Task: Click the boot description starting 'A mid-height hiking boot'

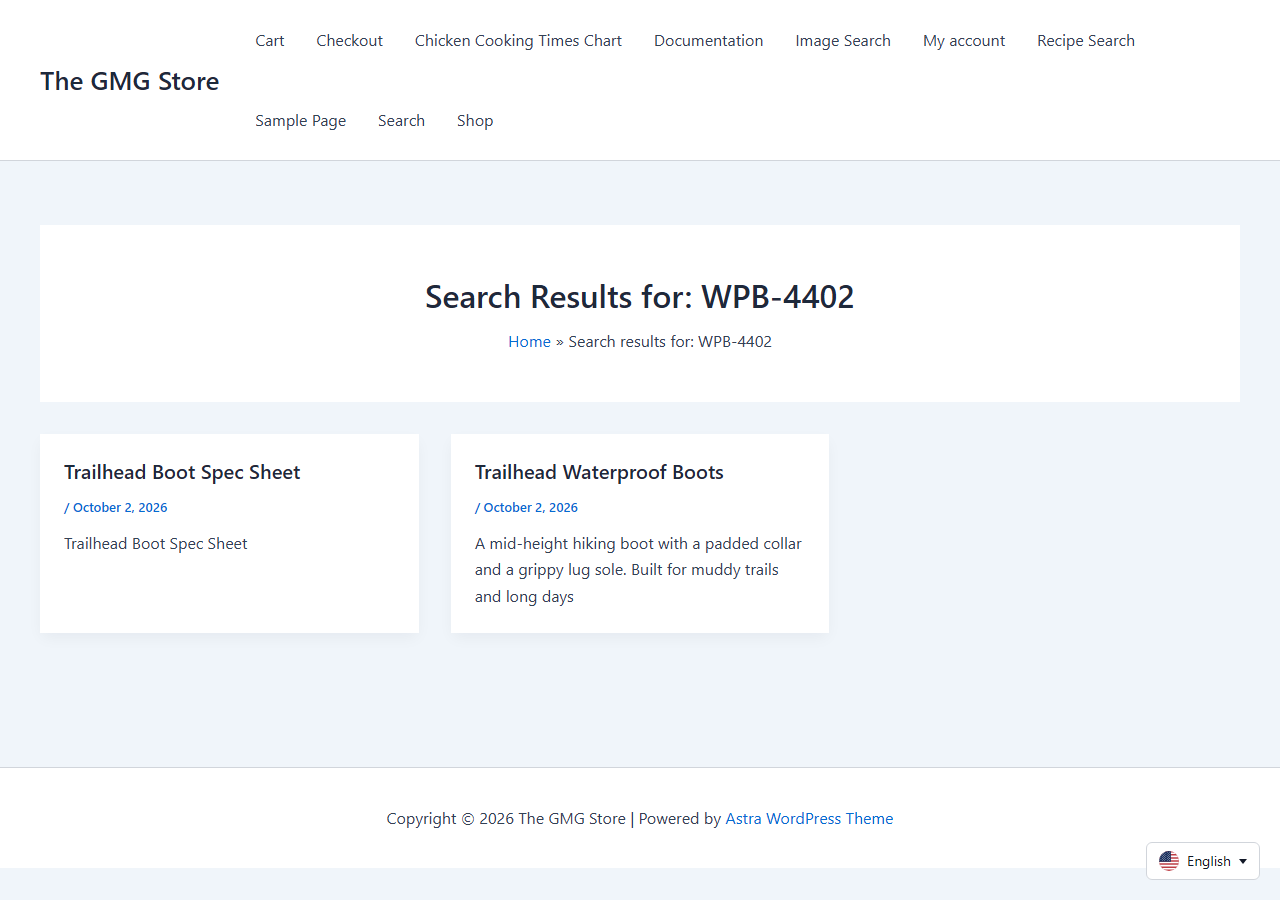Action: [639, 570]
